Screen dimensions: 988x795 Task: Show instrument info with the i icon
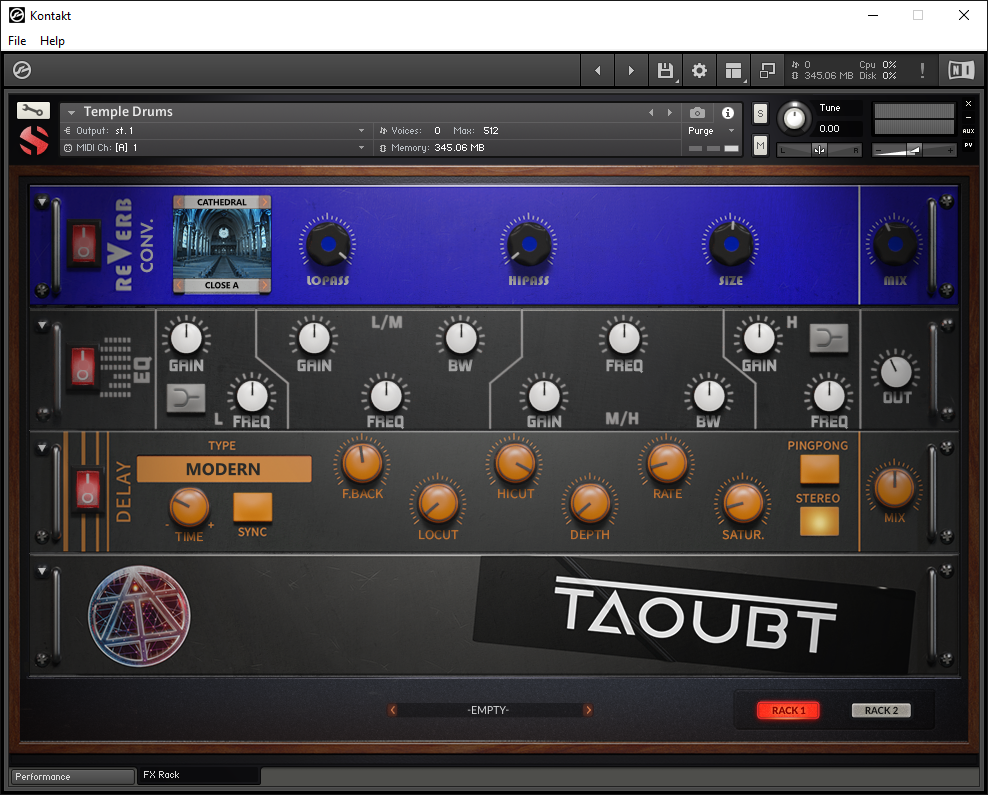tap(728, 113)
